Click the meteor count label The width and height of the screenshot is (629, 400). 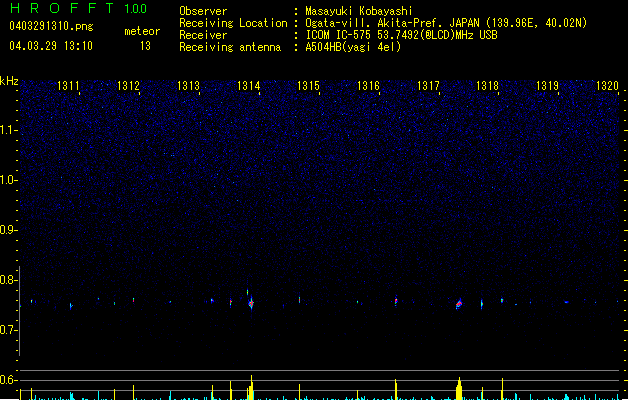point(142,31)
